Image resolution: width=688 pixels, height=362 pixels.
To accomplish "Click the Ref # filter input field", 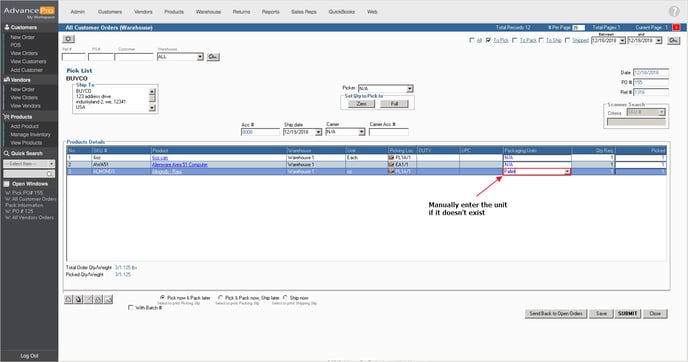I will click(74, 57).
